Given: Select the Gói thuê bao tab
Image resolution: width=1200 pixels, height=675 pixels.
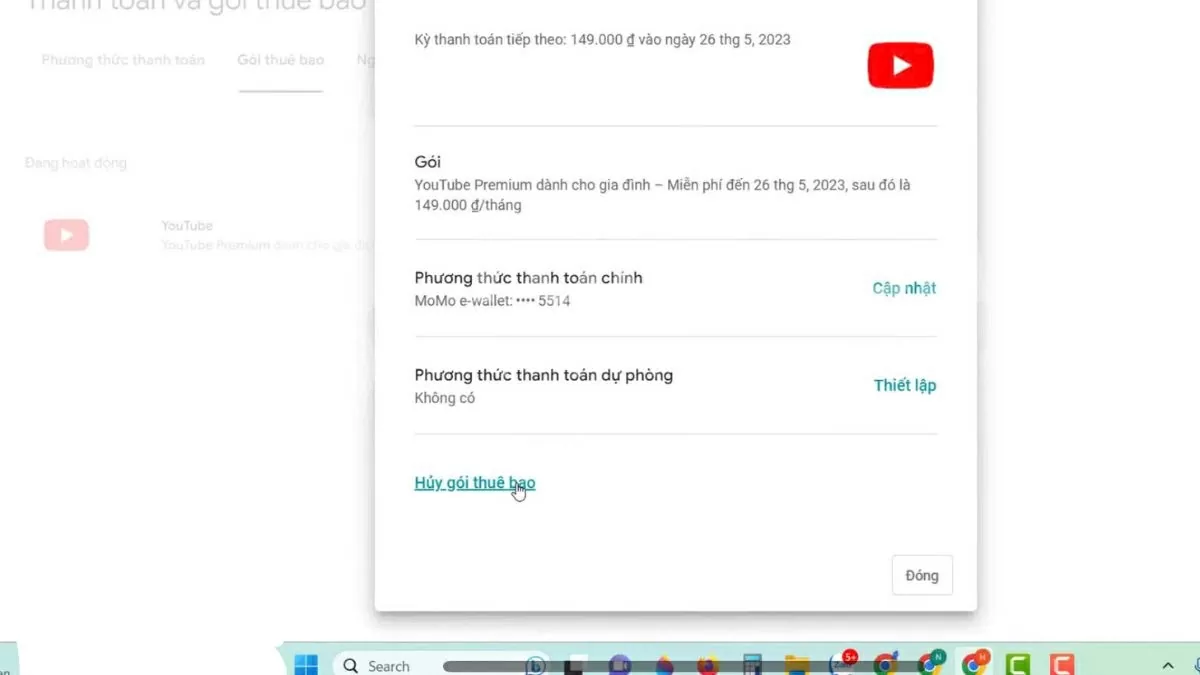Looking at the screenshot, I should pyautogui.click(x=280, y=60).
